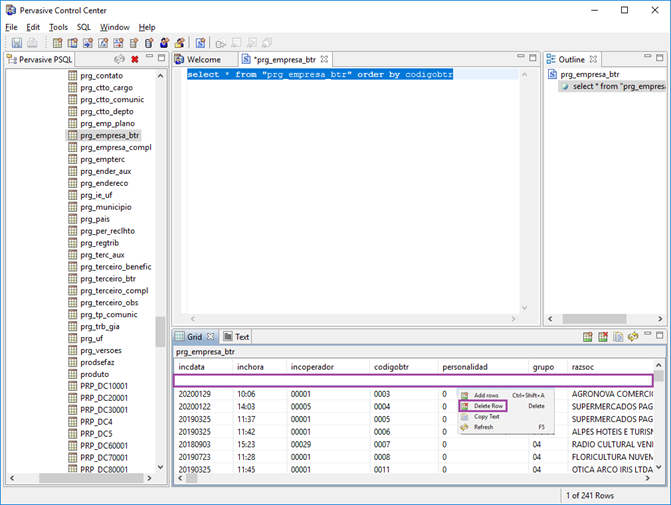Choose Delete Row from the context menu

pos(488,406)
